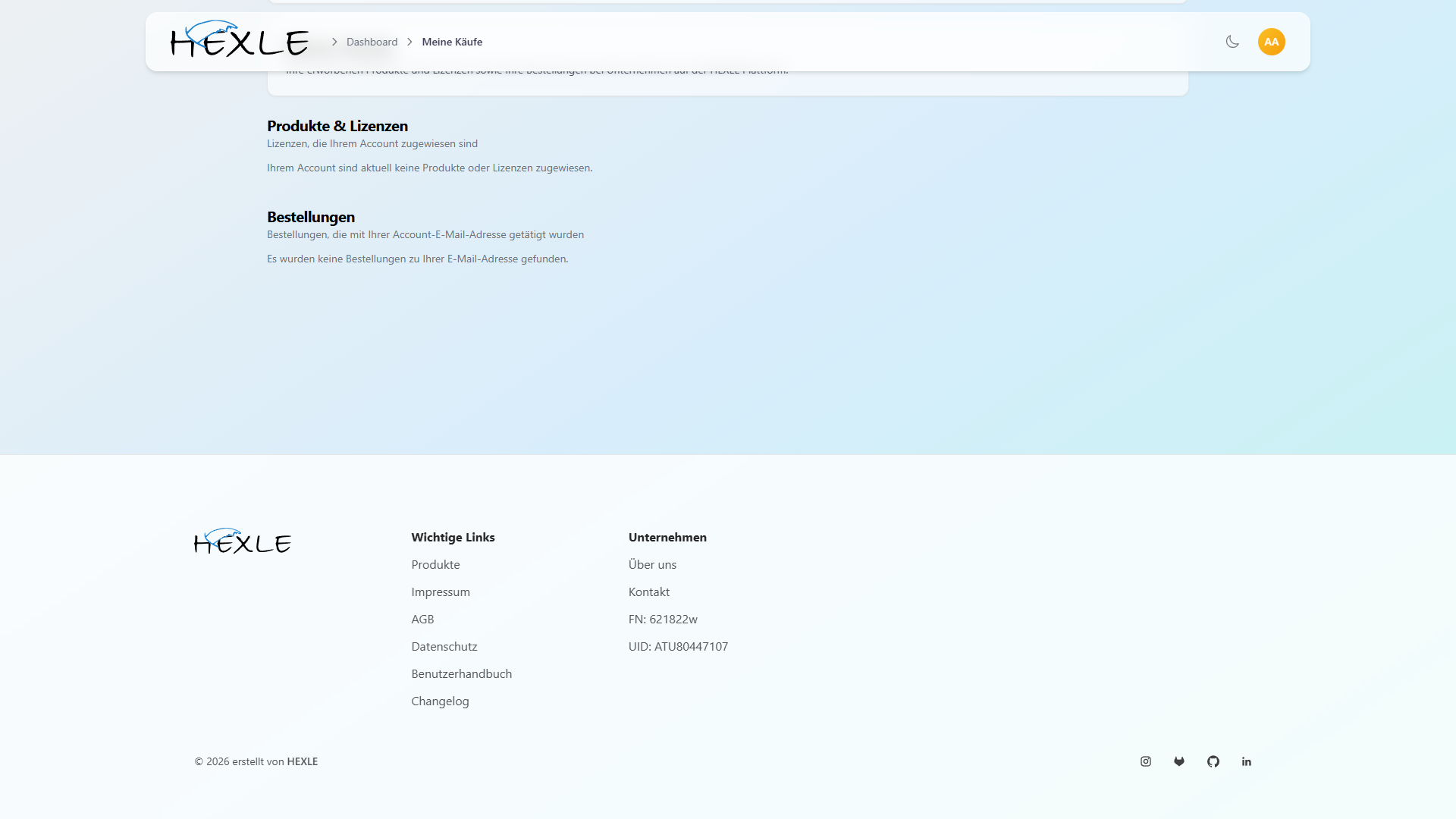
Task: Click the Wichtige Links heading
Action: tap(453, 537)
